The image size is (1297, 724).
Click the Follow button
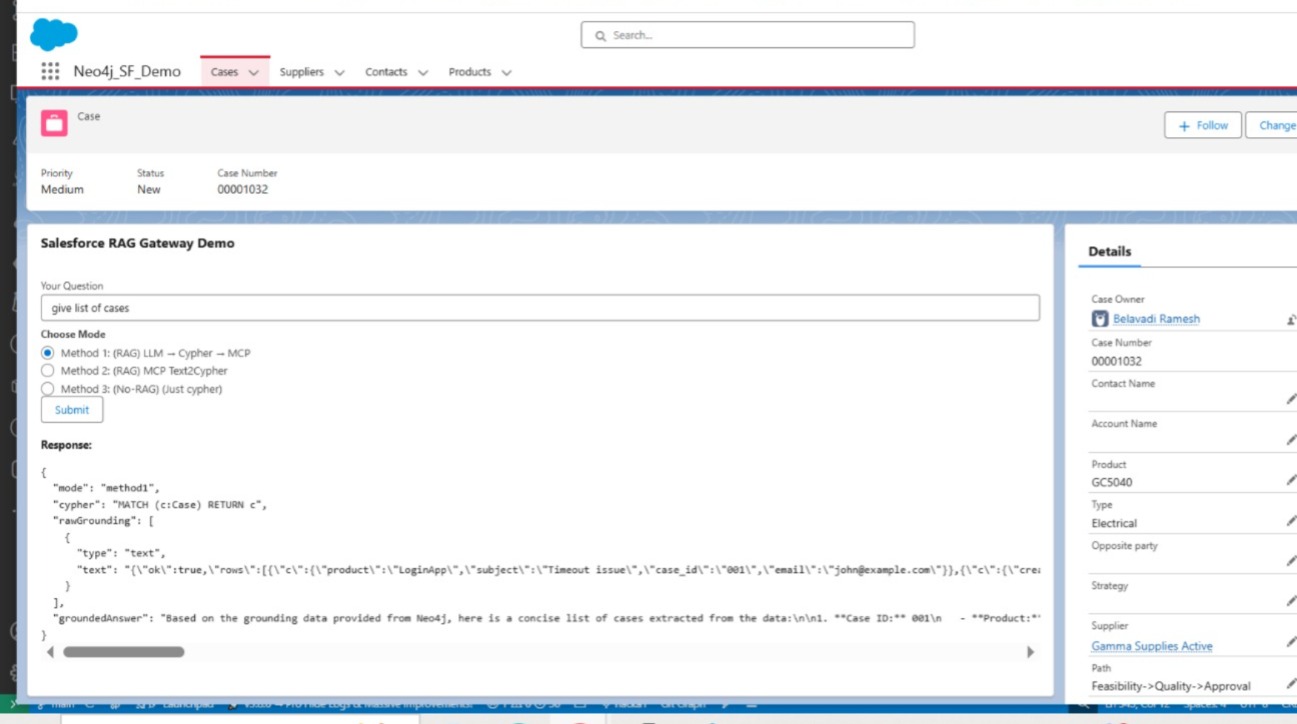pos(1202,125)
